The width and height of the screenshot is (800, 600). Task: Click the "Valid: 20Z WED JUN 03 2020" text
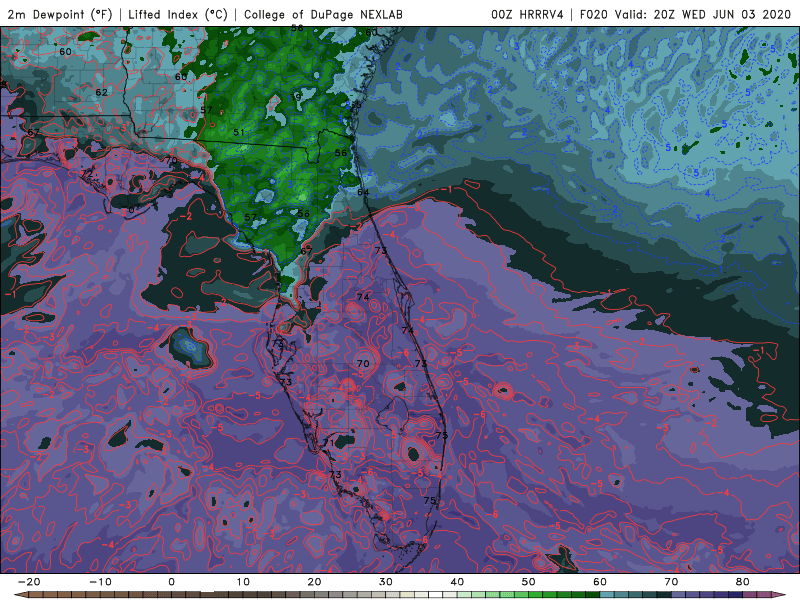coord(703,14)
